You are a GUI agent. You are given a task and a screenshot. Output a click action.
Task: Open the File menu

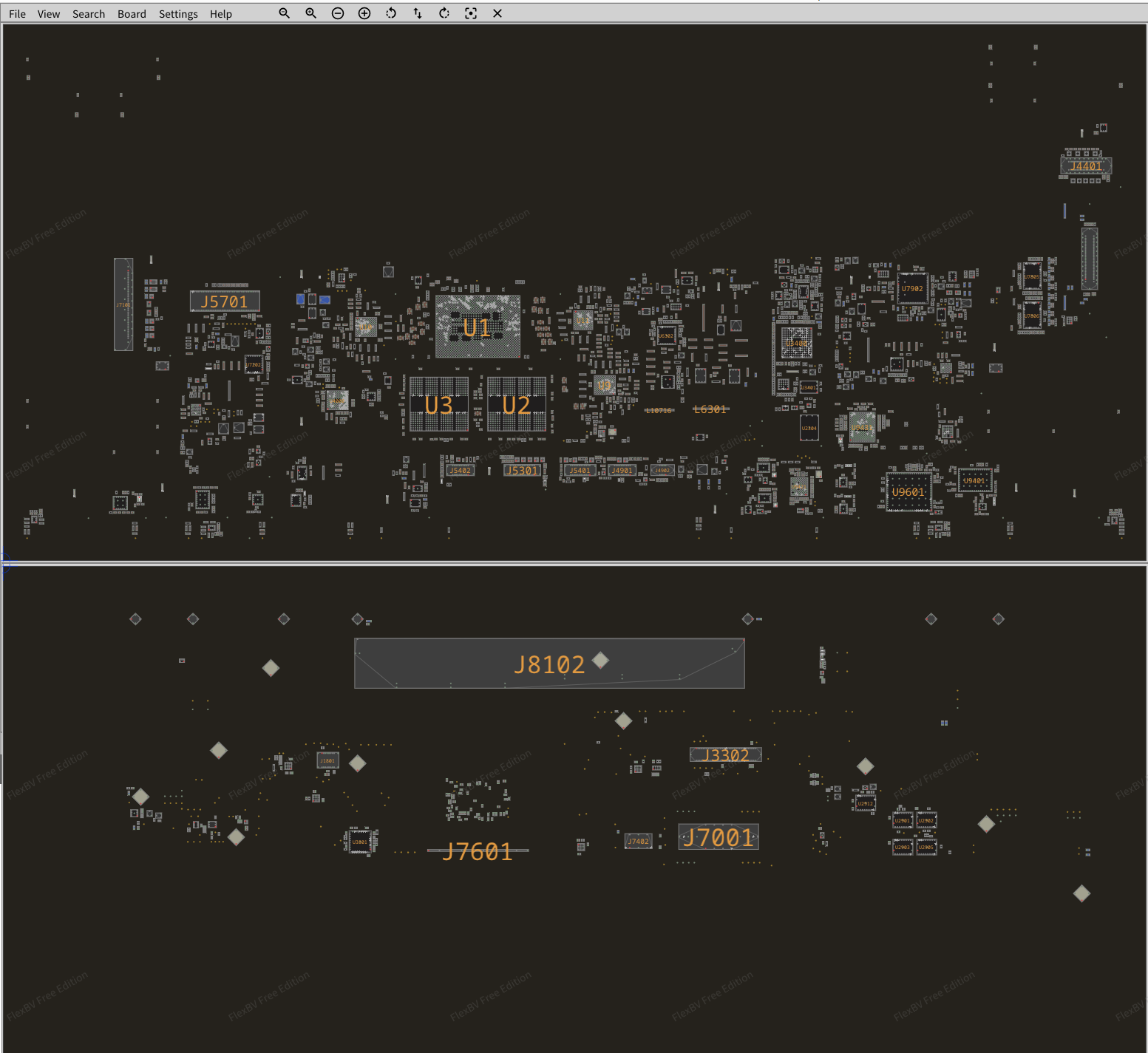tap(17, 14)
